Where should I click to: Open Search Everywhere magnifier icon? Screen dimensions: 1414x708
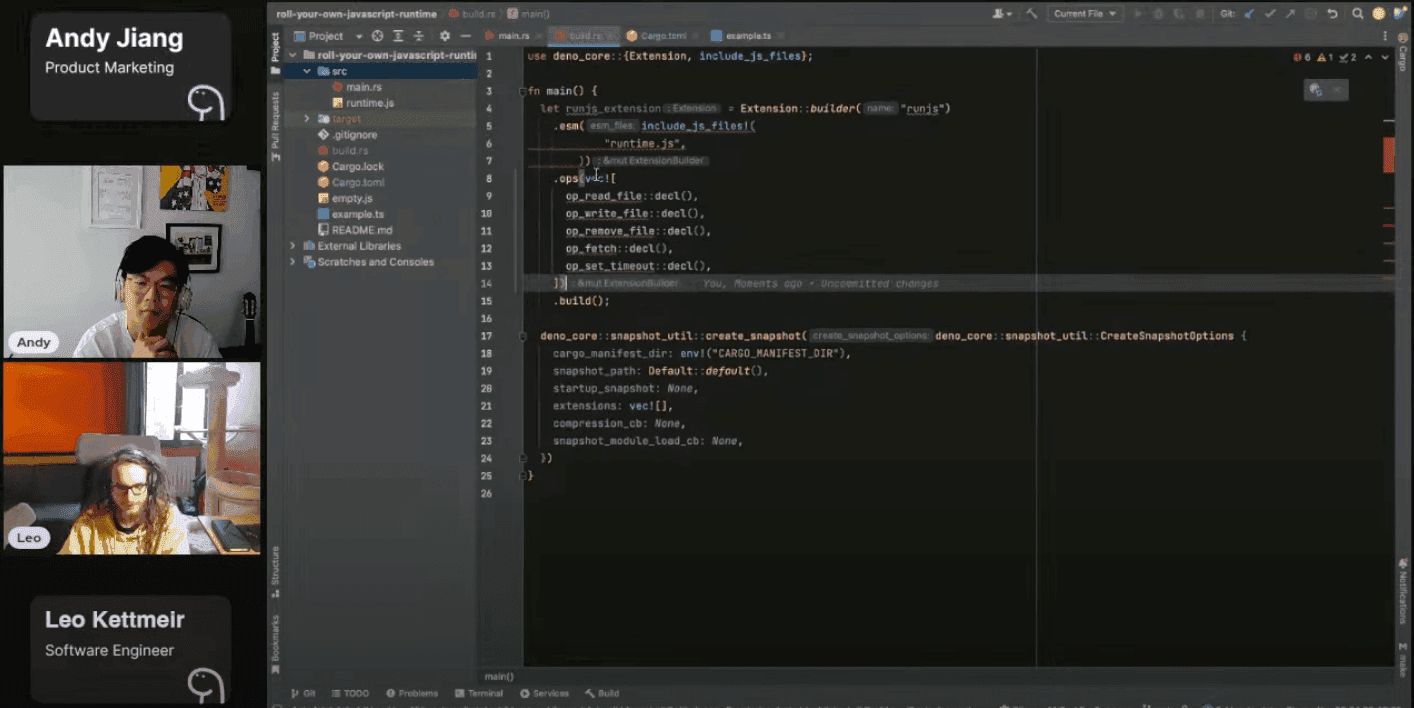pos(1358,14)
